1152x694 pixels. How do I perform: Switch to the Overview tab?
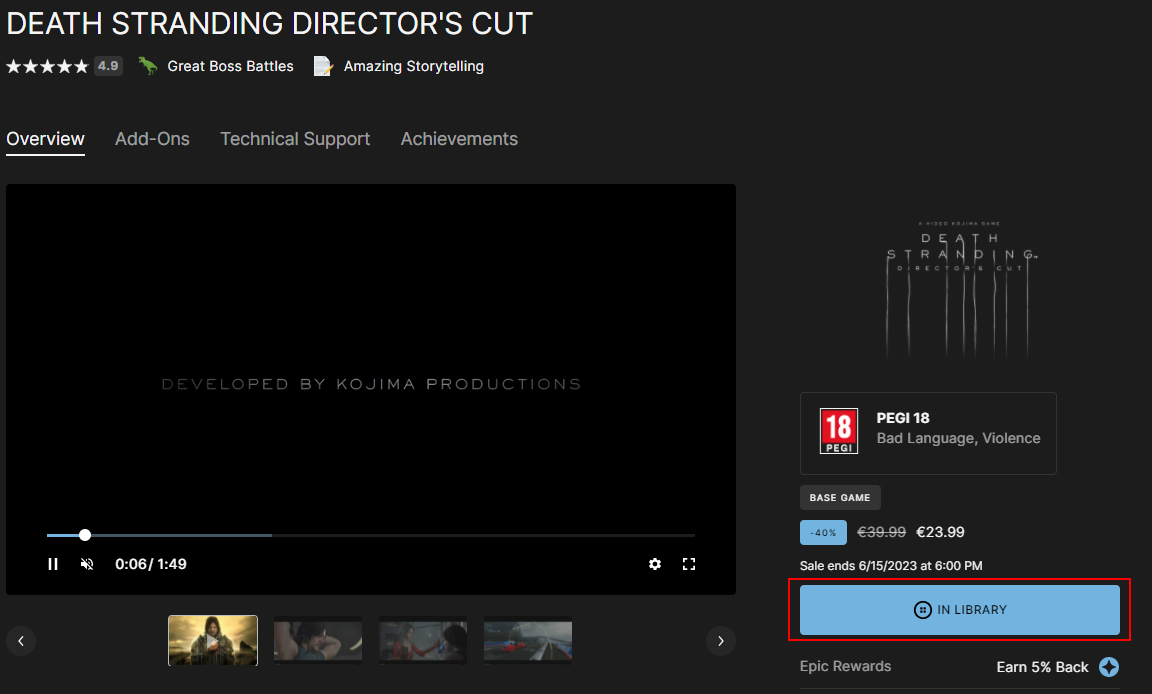46,139
